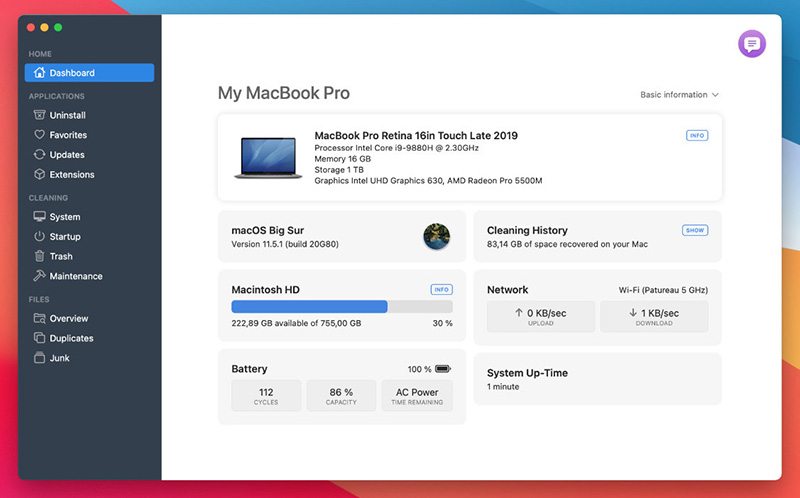
Task: Click the Trash bin icon
Action: click(x=39, y=256)
